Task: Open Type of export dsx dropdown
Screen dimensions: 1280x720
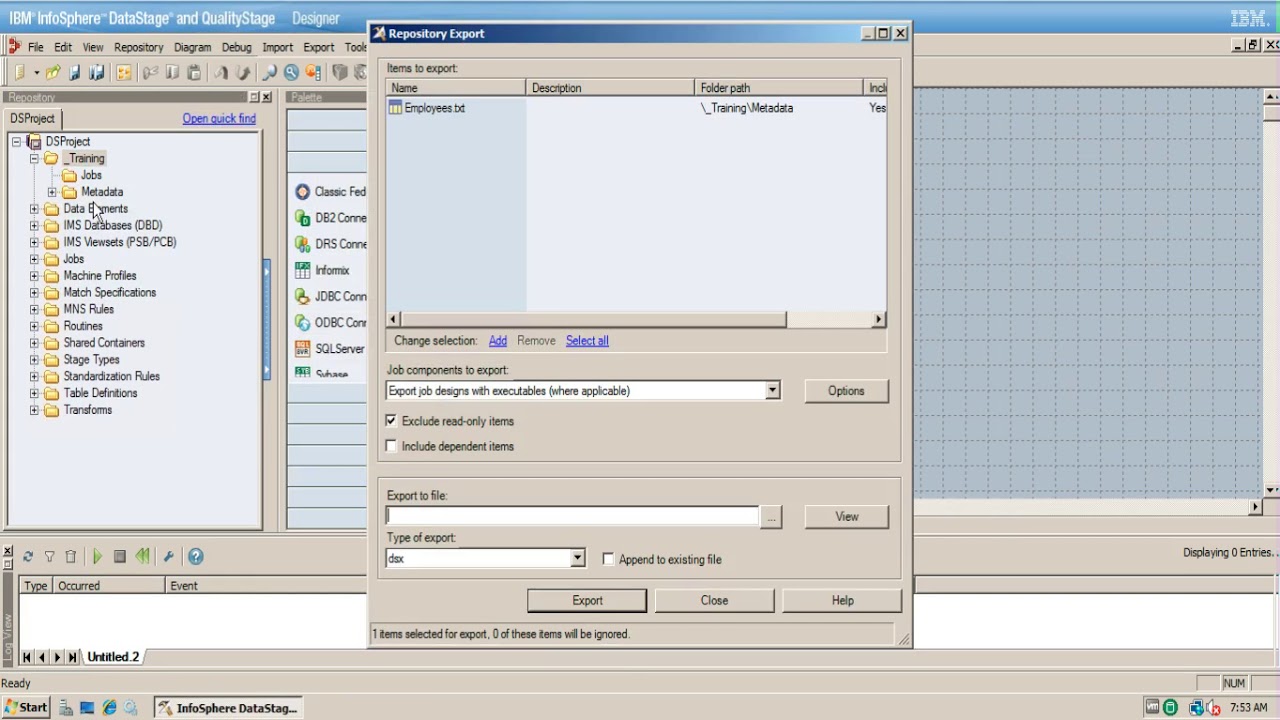Action: [577, 559]
